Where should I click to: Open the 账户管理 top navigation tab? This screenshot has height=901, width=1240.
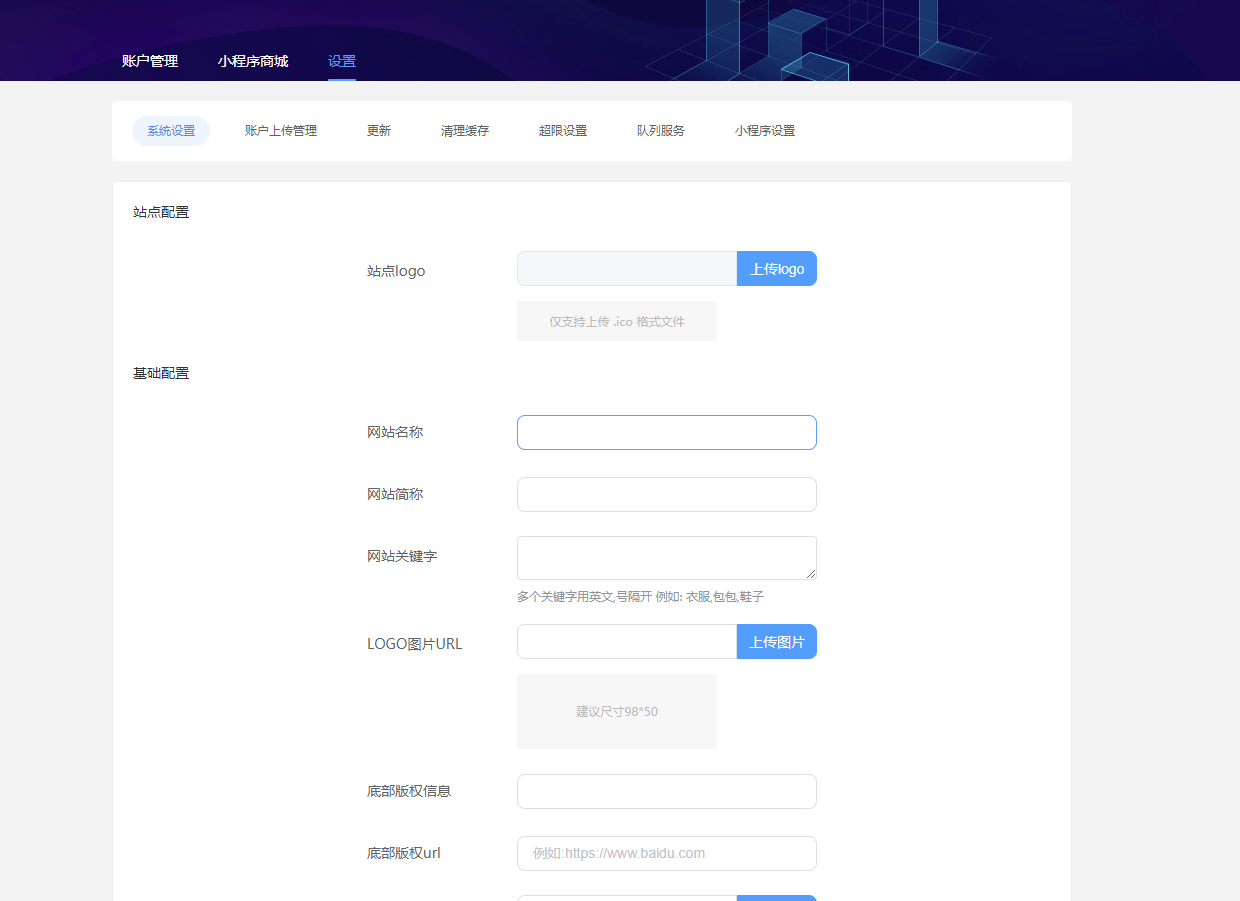coord(150,61)
